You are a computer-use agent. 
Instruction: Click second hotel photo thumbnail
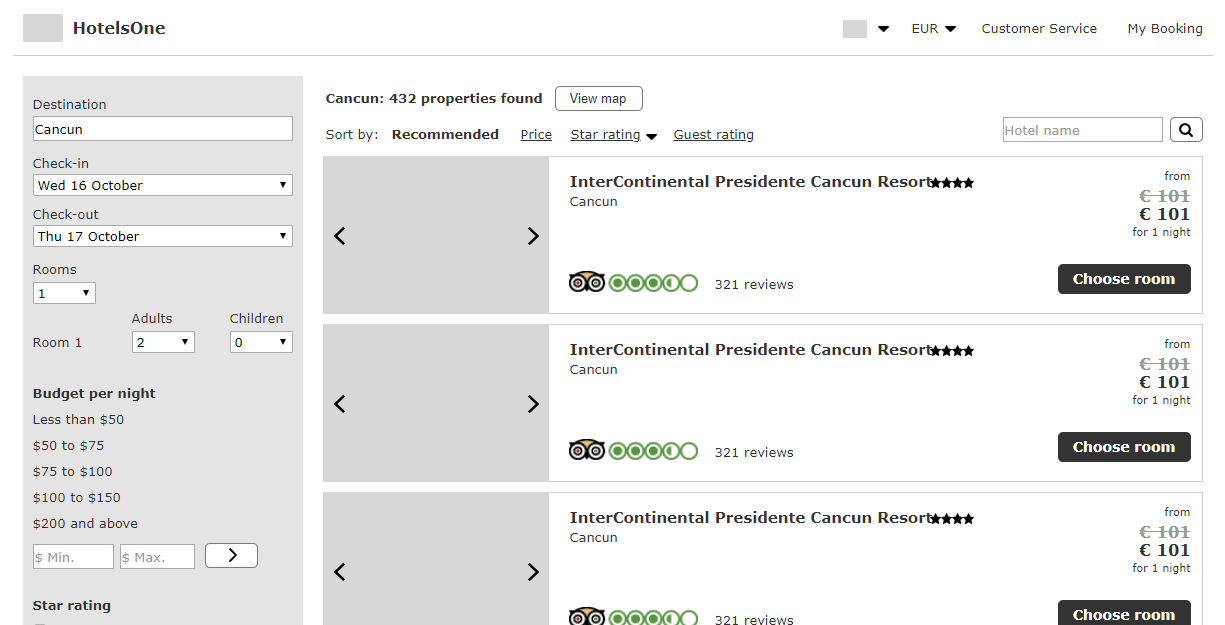[x=436, y=404]
